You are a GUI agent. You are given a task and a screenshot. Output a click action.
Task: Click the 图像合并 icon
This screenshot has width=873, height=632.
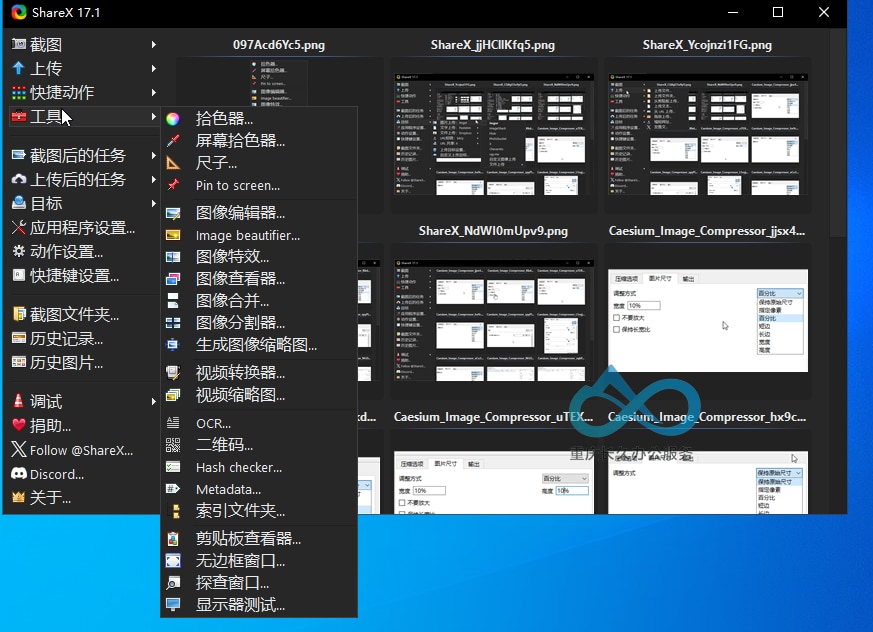pos(173,301)
